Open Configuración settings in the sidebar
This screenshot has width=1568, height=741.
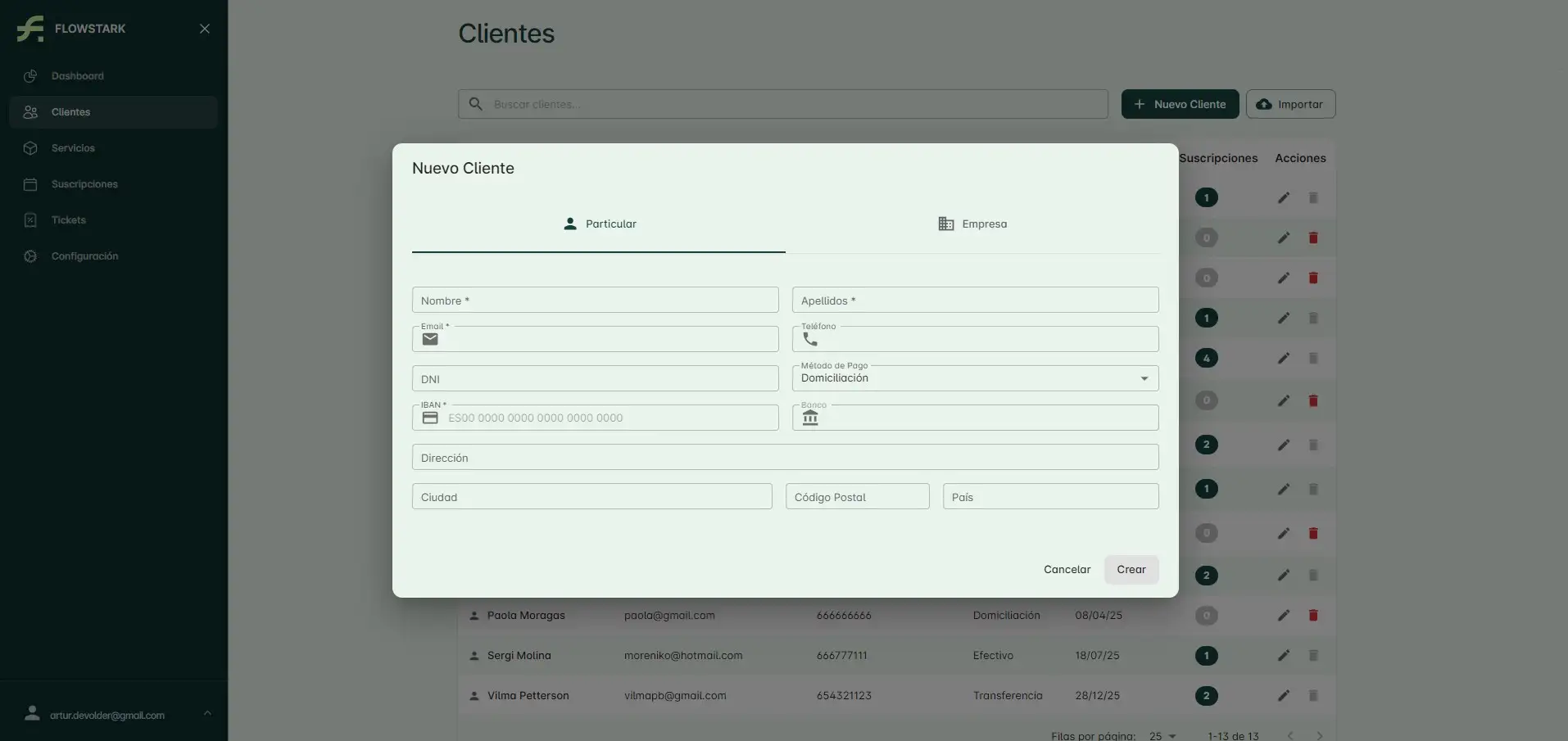84,256
